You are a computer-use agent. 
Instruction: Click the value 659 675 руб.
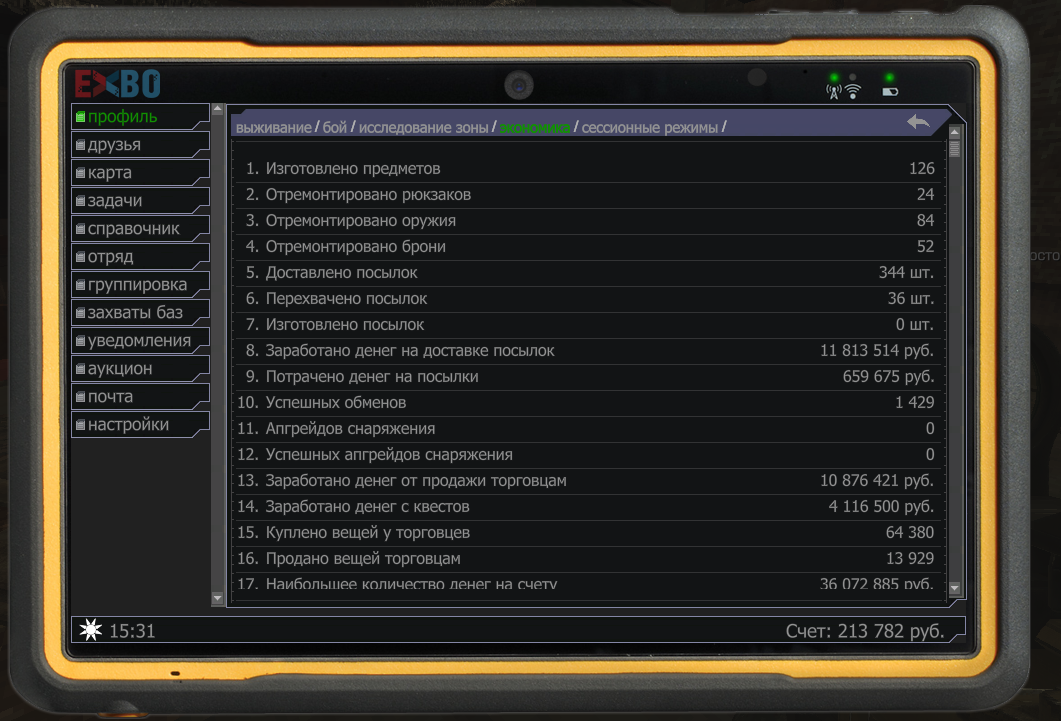point(888,377)
